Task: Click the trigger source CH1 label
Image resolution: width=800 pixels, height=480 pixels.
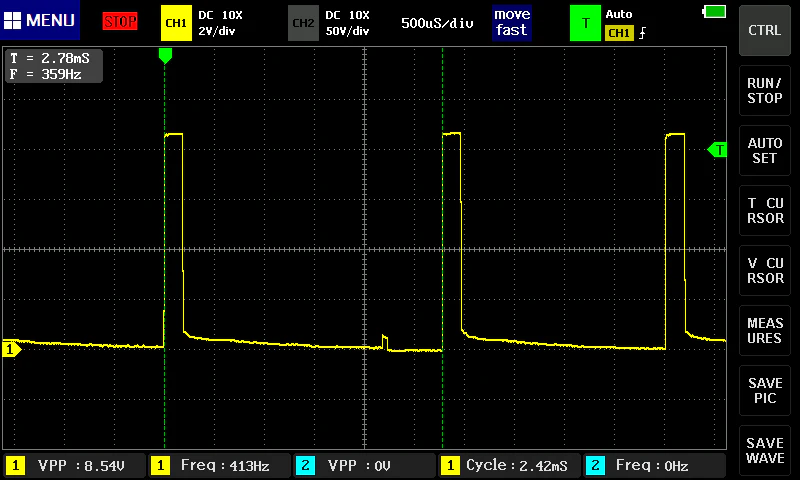Action: coord(619,33)
